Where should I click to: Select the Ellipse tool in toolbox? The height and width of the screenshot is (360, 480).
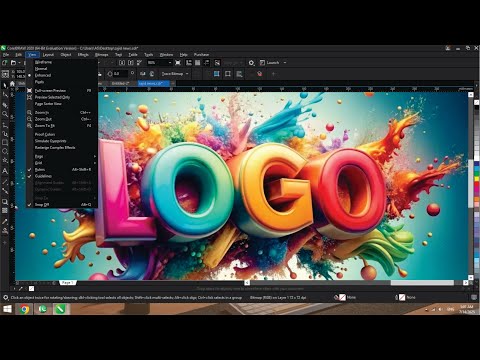tap(5, 151)
